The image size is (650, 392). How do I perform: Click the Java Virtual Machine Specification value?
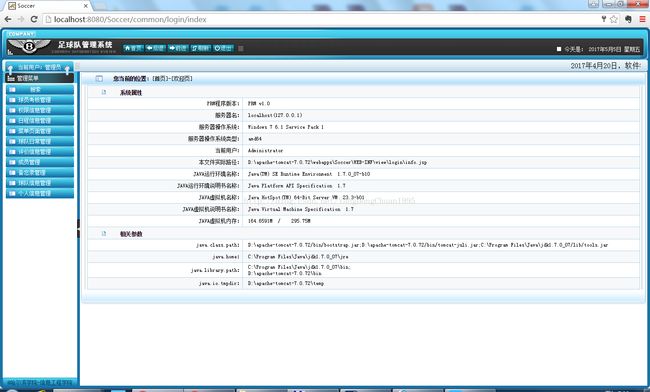pyautogui.click(x=301, y=209)
